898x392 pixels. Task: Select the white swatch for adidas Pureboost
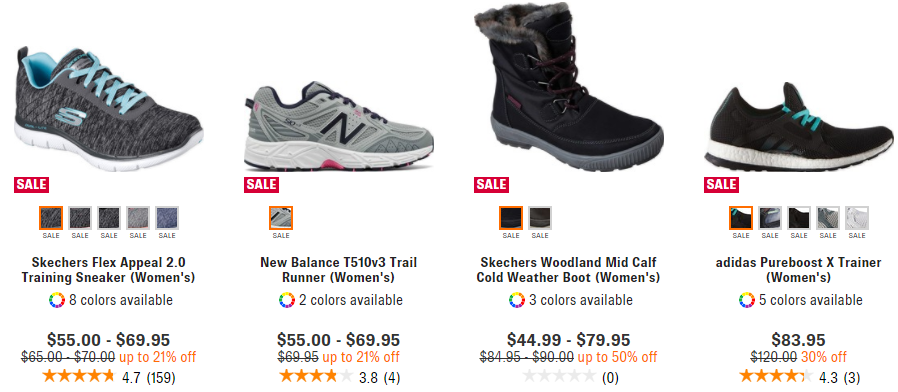[857, 218]
